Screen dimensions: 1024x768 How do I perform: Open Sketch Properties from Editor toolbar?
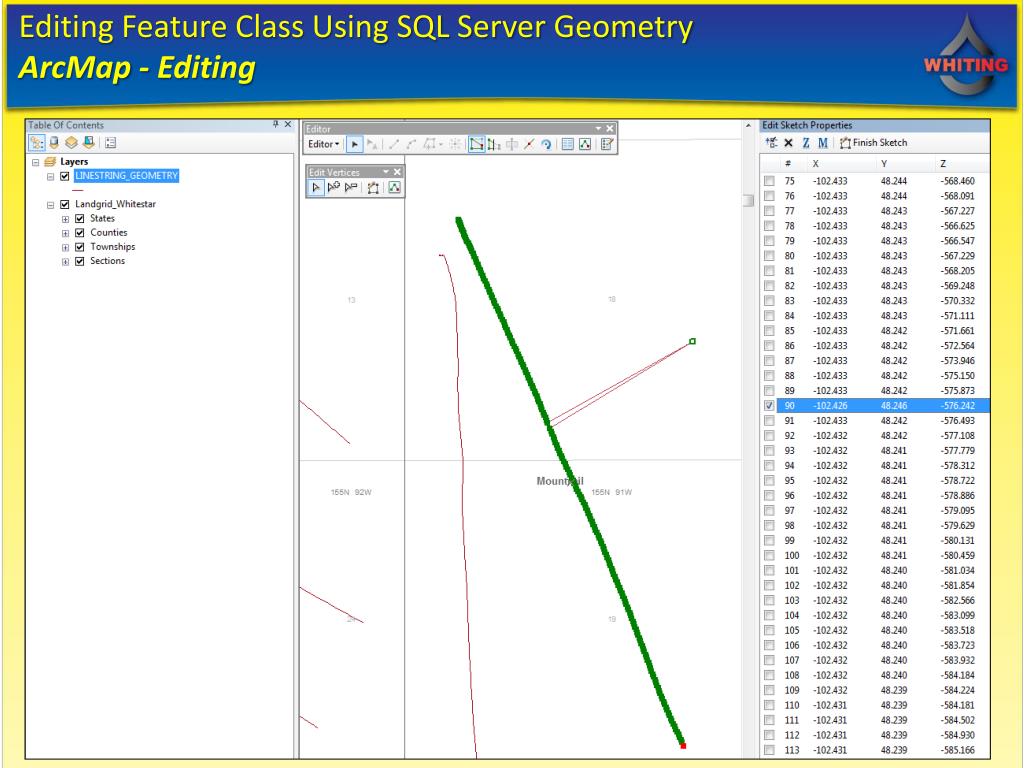[x=585, y=144]
